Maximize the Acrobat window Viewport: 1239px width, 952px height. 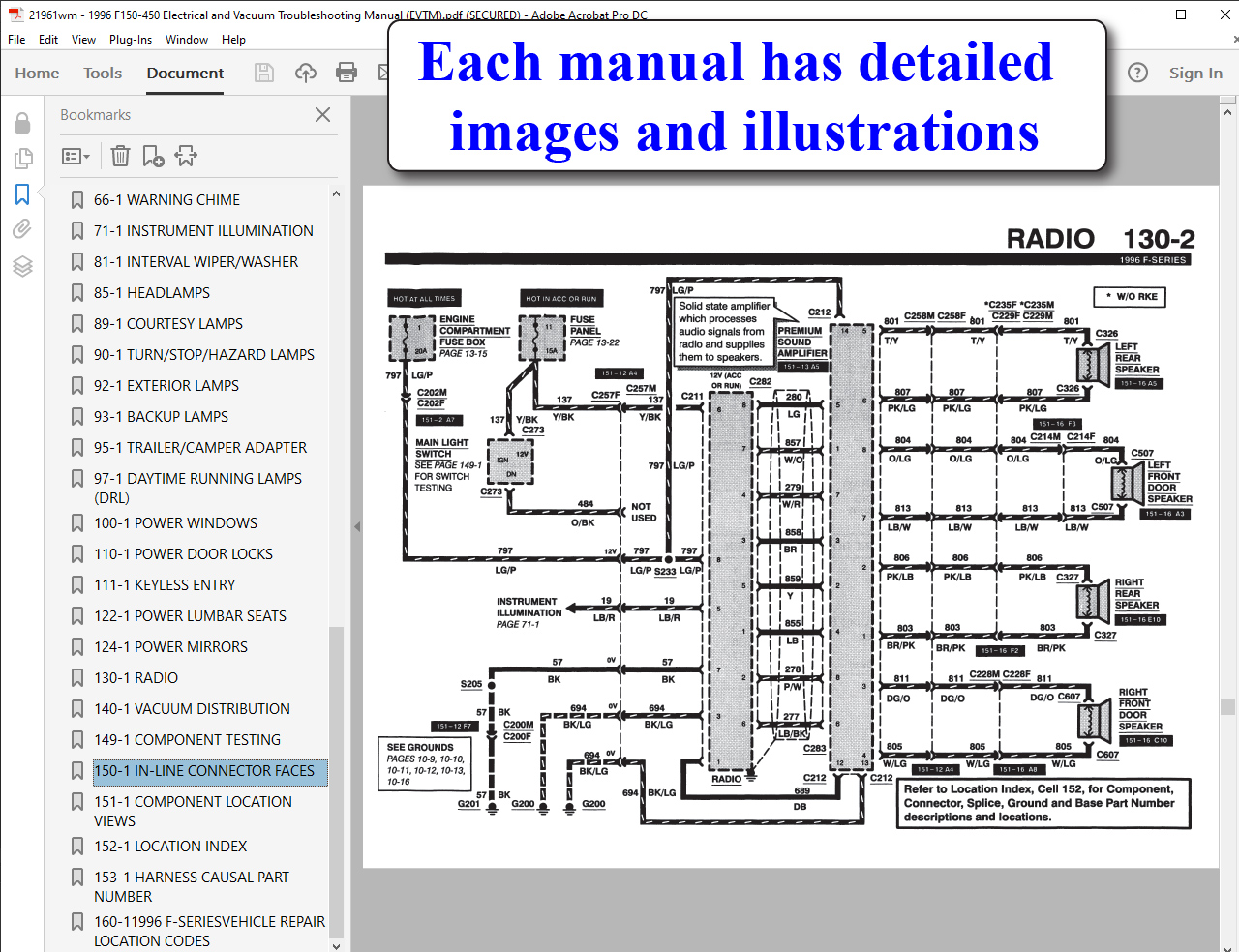click(x=1181, y=15)
